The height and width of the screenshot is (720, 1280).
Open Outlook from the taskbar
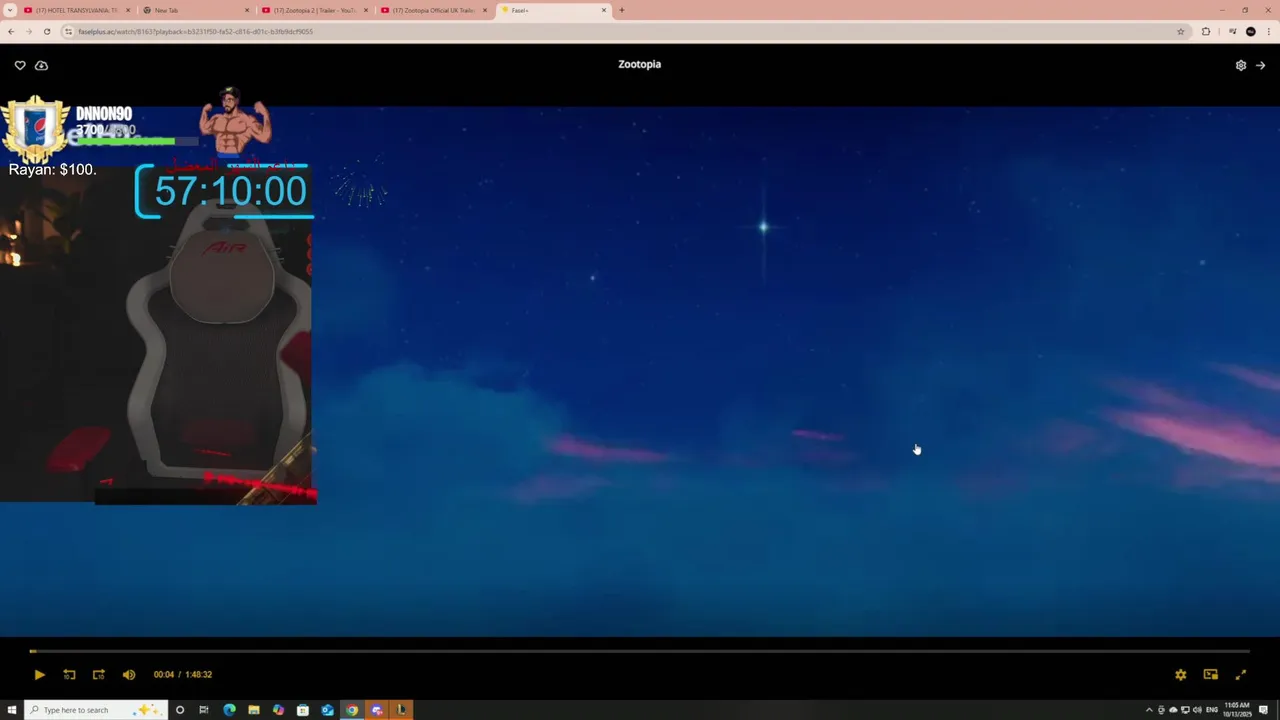327,710
